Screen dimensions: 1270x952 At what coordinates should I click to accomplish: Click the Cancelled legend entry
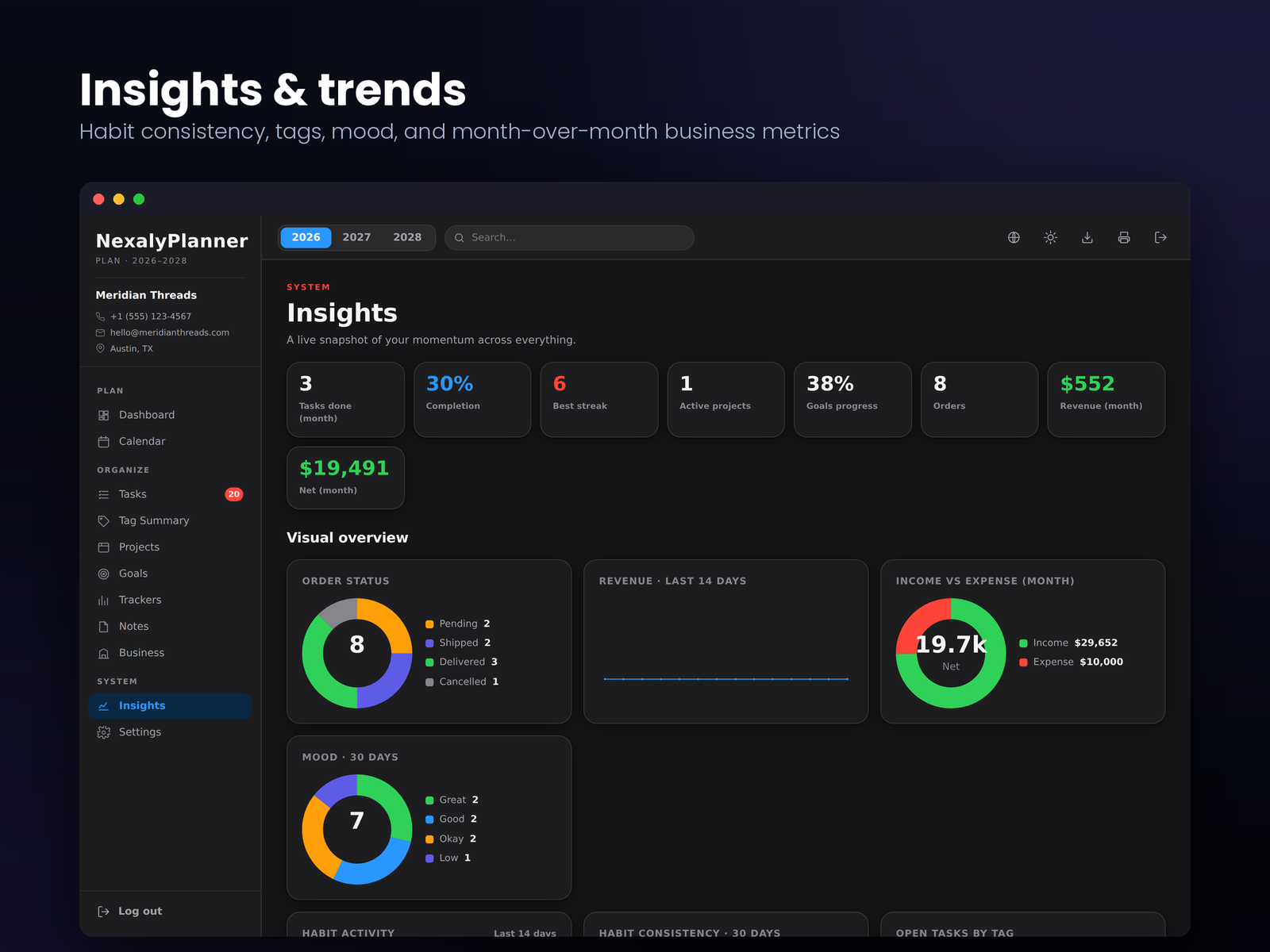462,681
